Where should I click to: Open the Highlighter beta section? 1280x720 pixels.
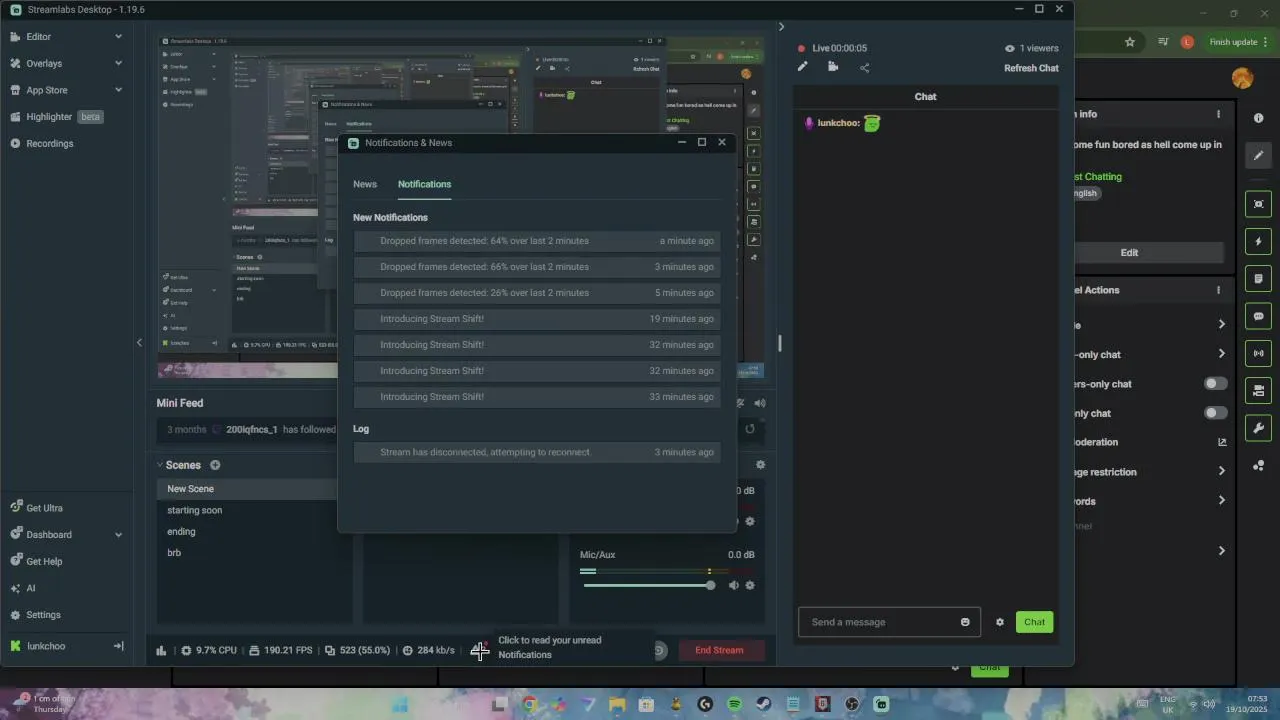[x=57, y=117]
